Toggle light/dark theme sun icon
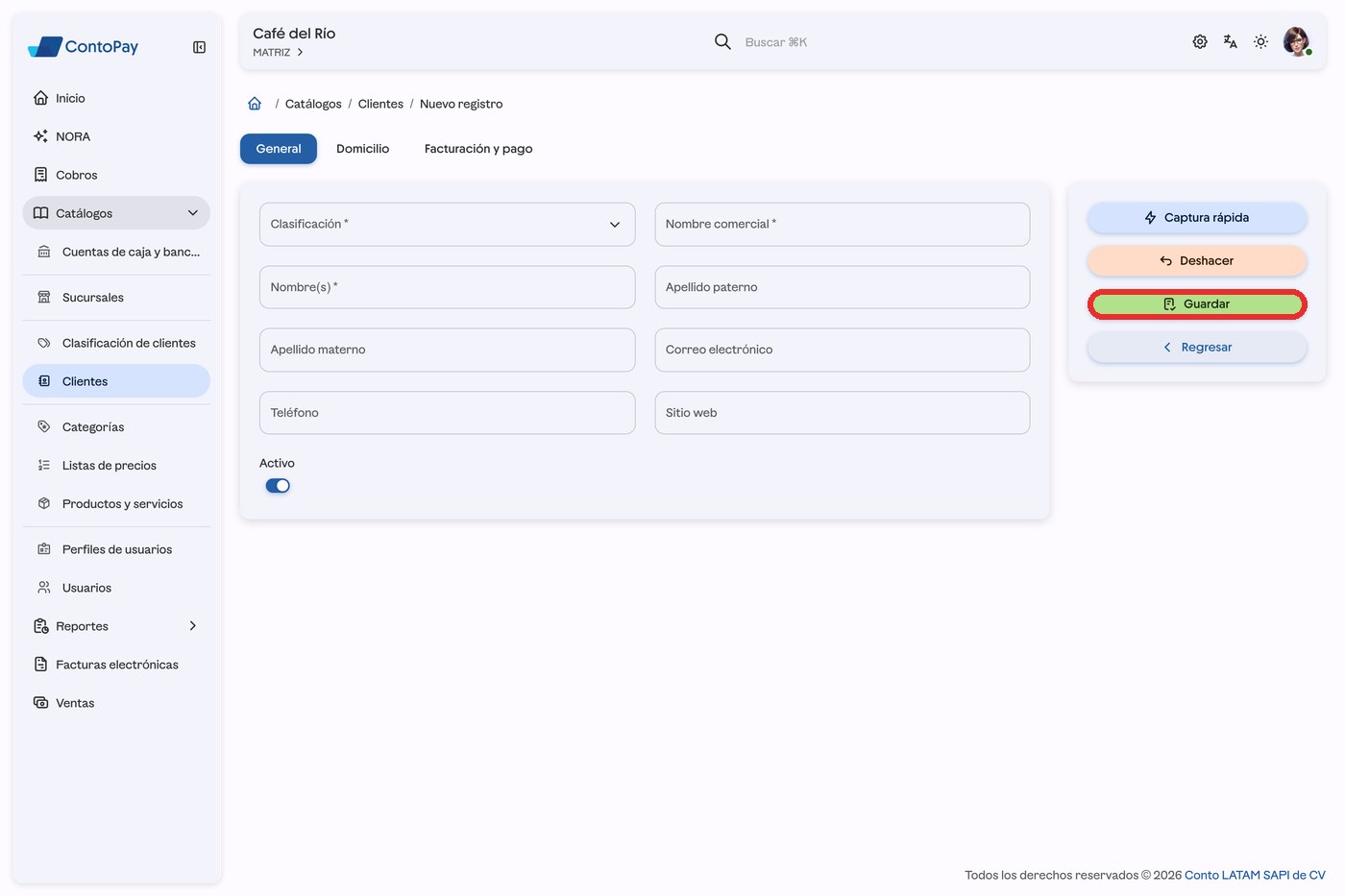 coord(1261,41)
